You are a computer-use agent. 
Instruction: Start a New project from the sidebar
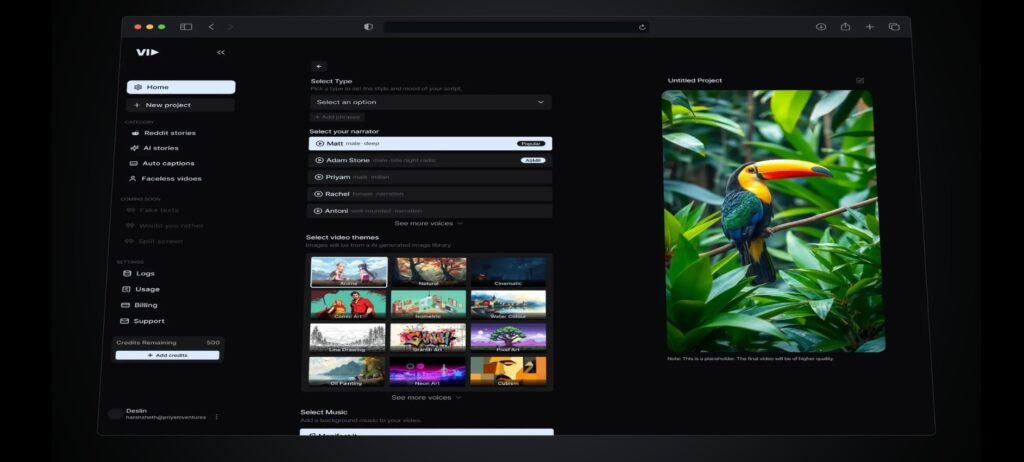pos(180,105)
